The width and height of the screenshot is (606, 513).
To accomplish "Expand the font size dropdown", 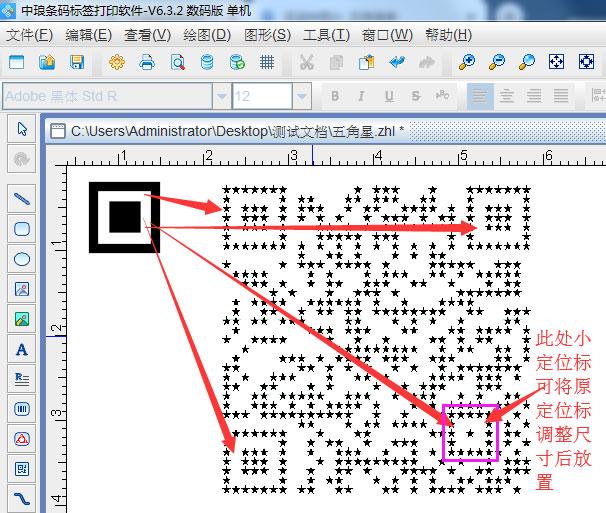I will tap(302, 96).
